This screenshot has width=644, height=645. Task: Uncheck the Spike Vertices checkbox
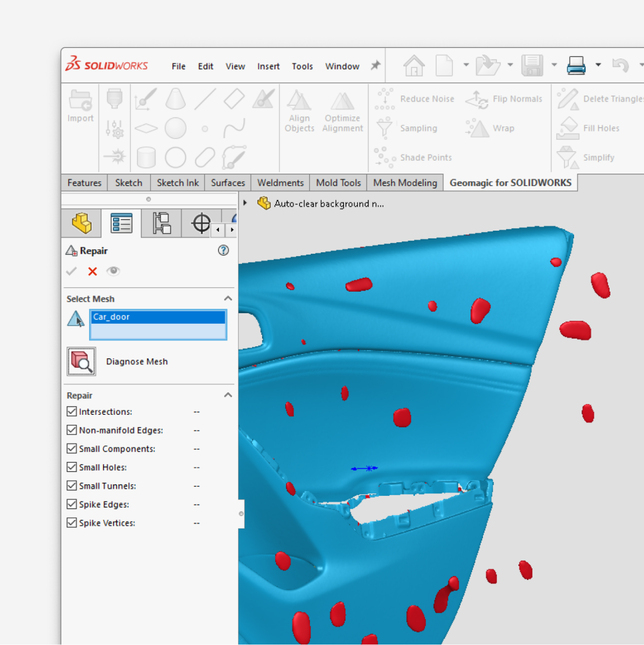click(x=72, y=522)
